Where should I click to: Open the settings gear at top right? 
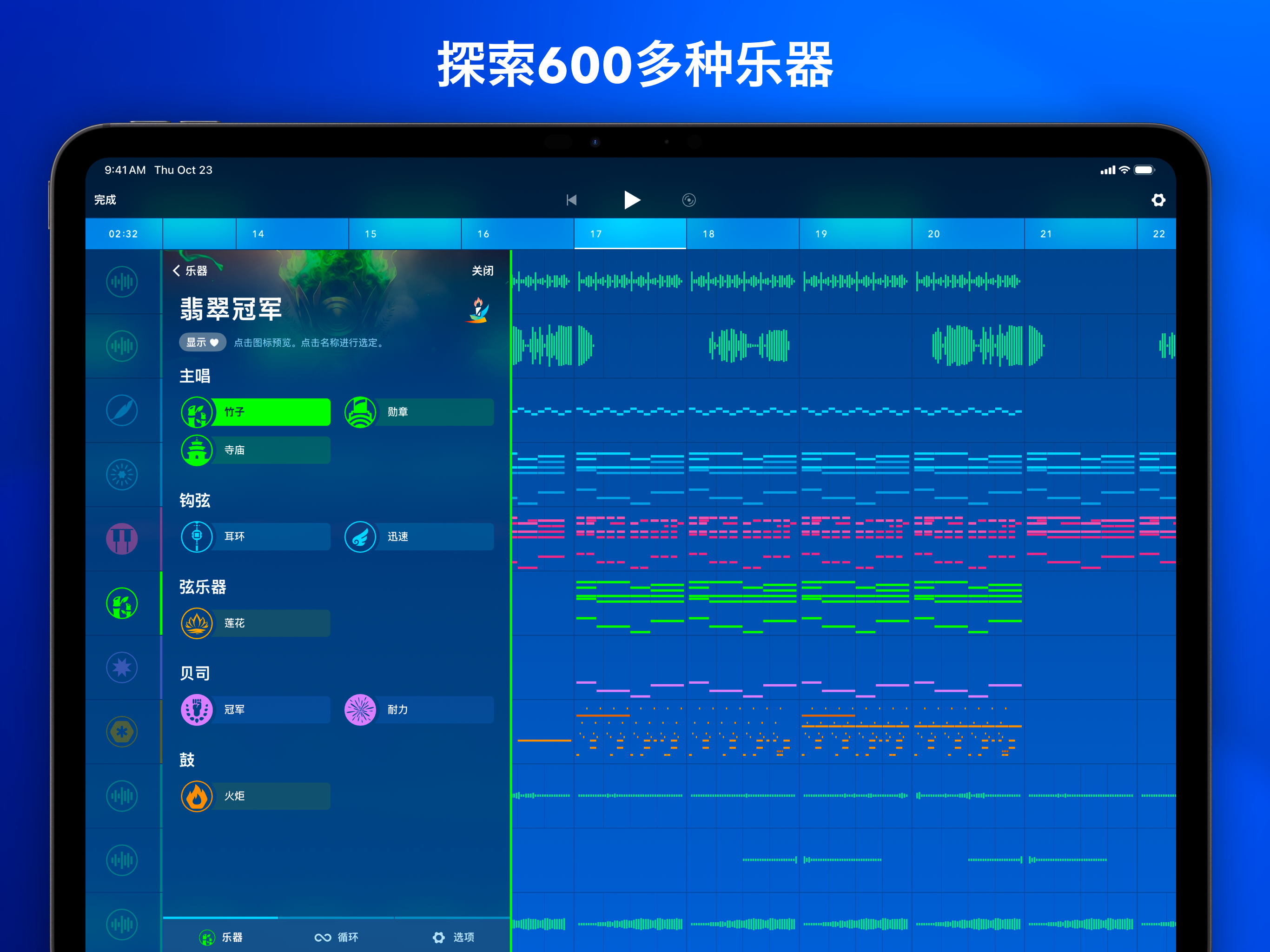pos(1158,200)
